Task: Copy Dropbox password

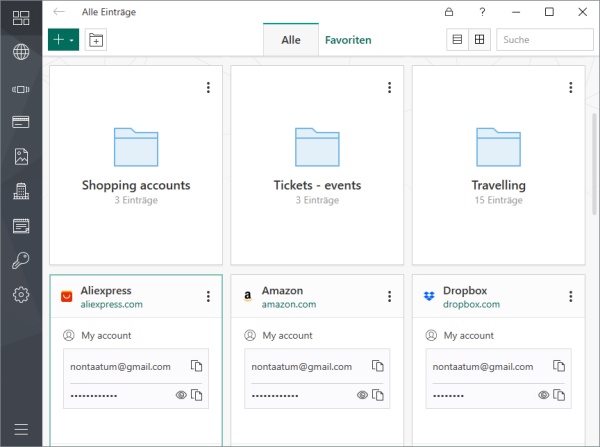Action: pos(559,395)
